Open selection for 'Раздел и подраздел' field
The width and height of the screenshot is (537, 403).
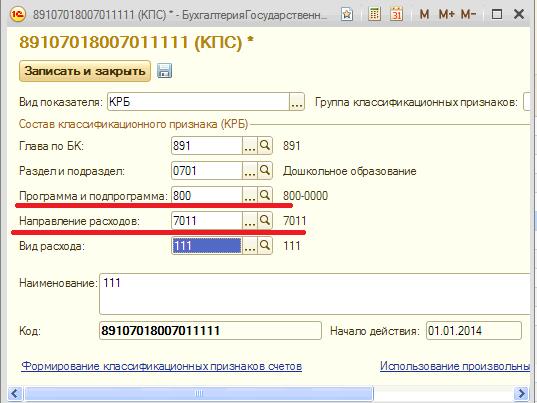pyautogui.click(x=250, y=171)
